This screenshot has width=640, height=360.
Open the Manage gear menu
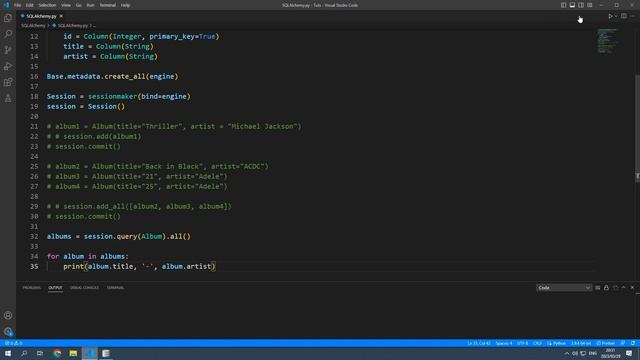(8, 331)
